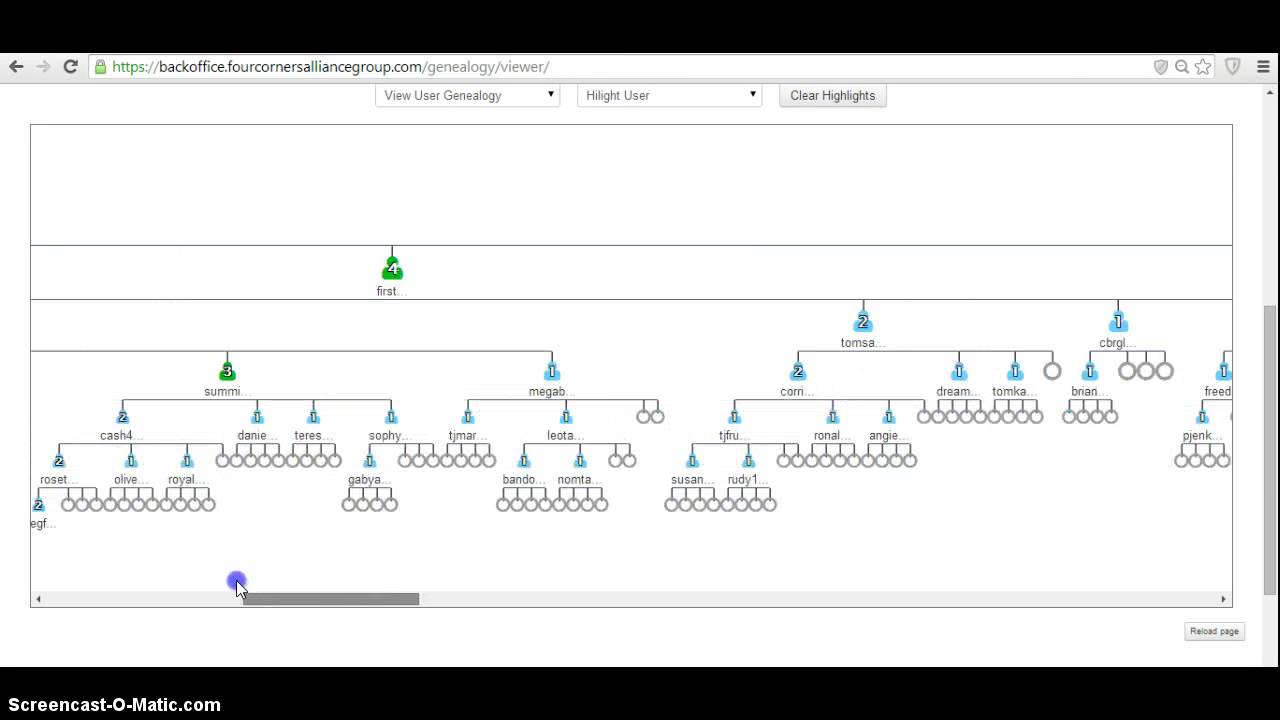The width and height of the screenshot is (1280, 720).
Task: Select the 'gabya...' user node
Action: [369, 460]
